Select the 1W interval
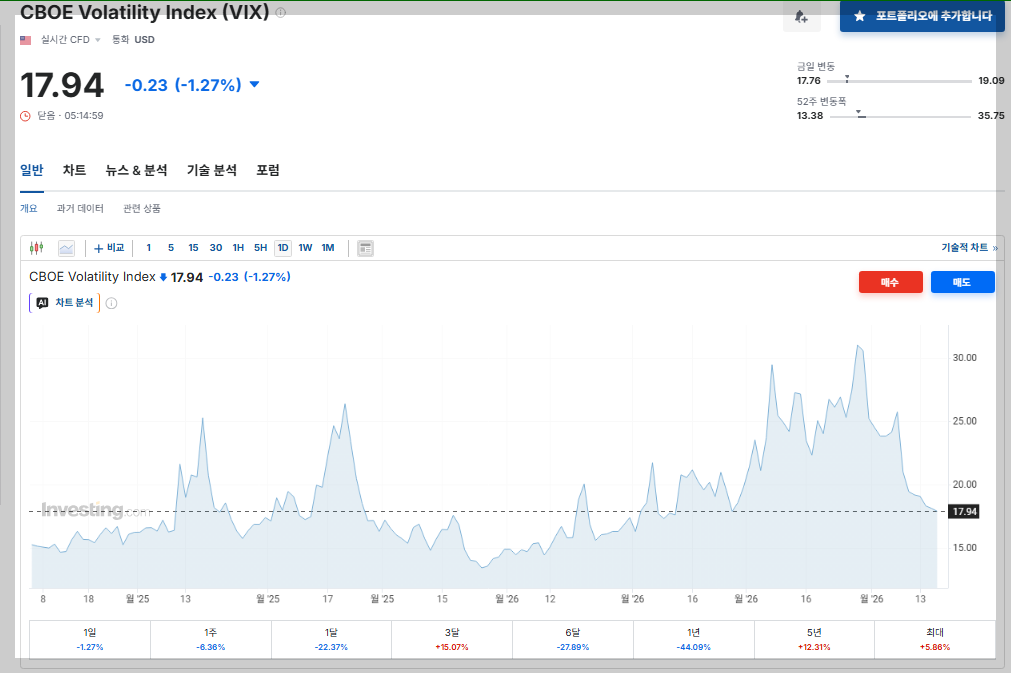The width and height of the screenshot is (1011, 673). (x=306, y=248)
